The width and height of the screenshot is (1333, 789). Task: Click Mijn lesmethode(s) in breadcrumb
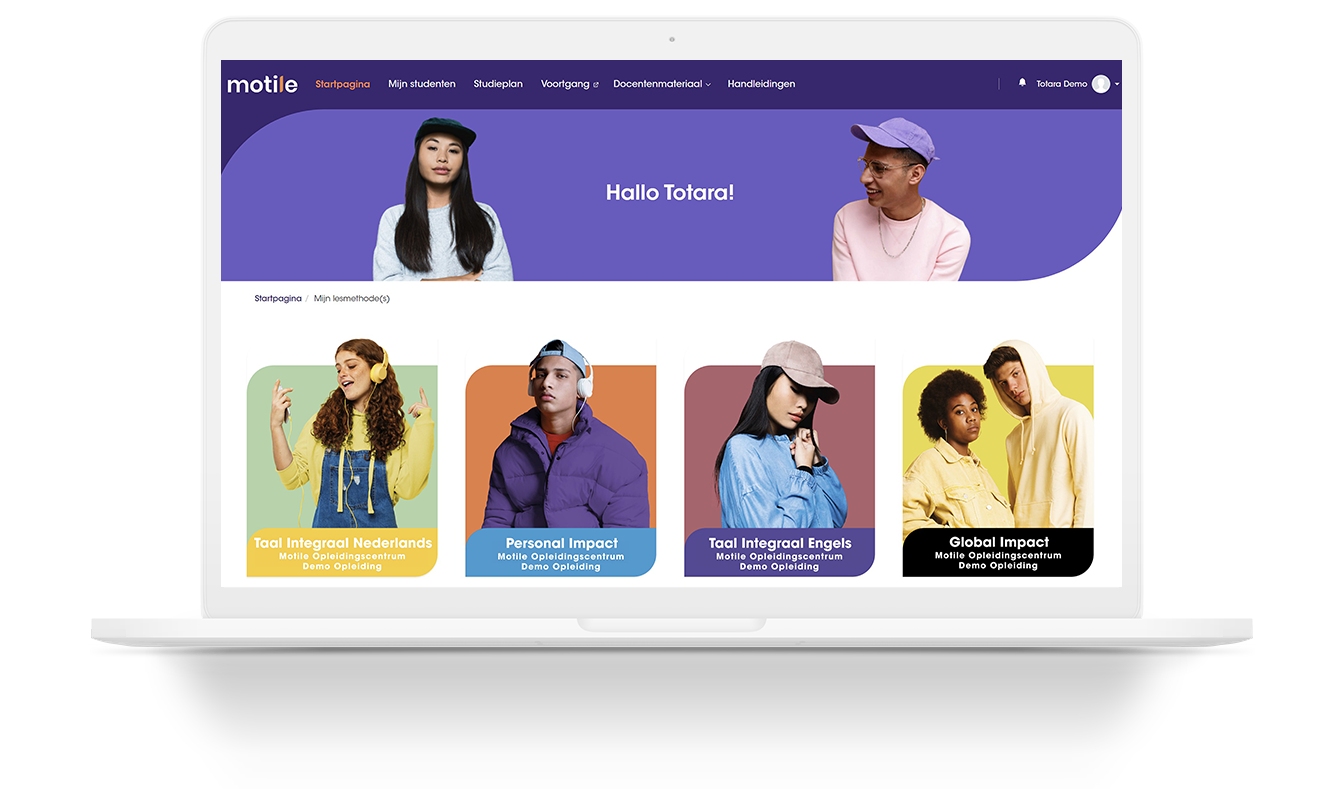click(x=352, y=299)
